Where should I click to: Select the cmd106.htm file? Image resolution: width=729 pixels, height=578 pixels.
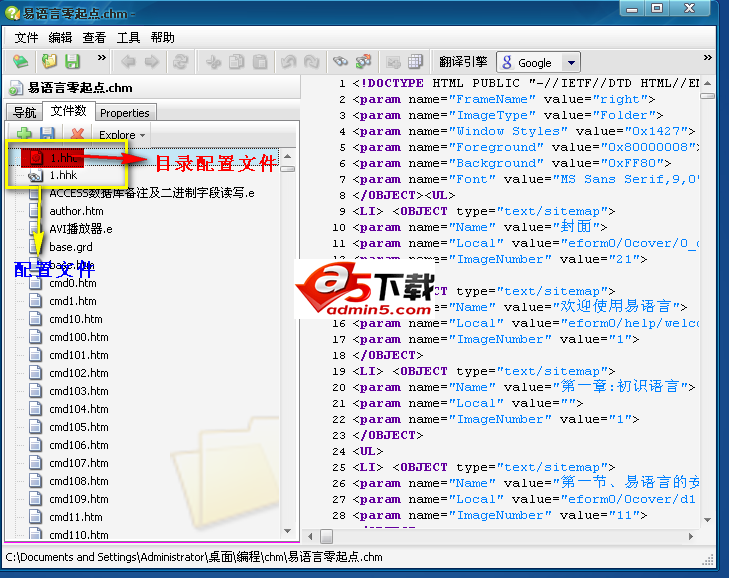79,445
